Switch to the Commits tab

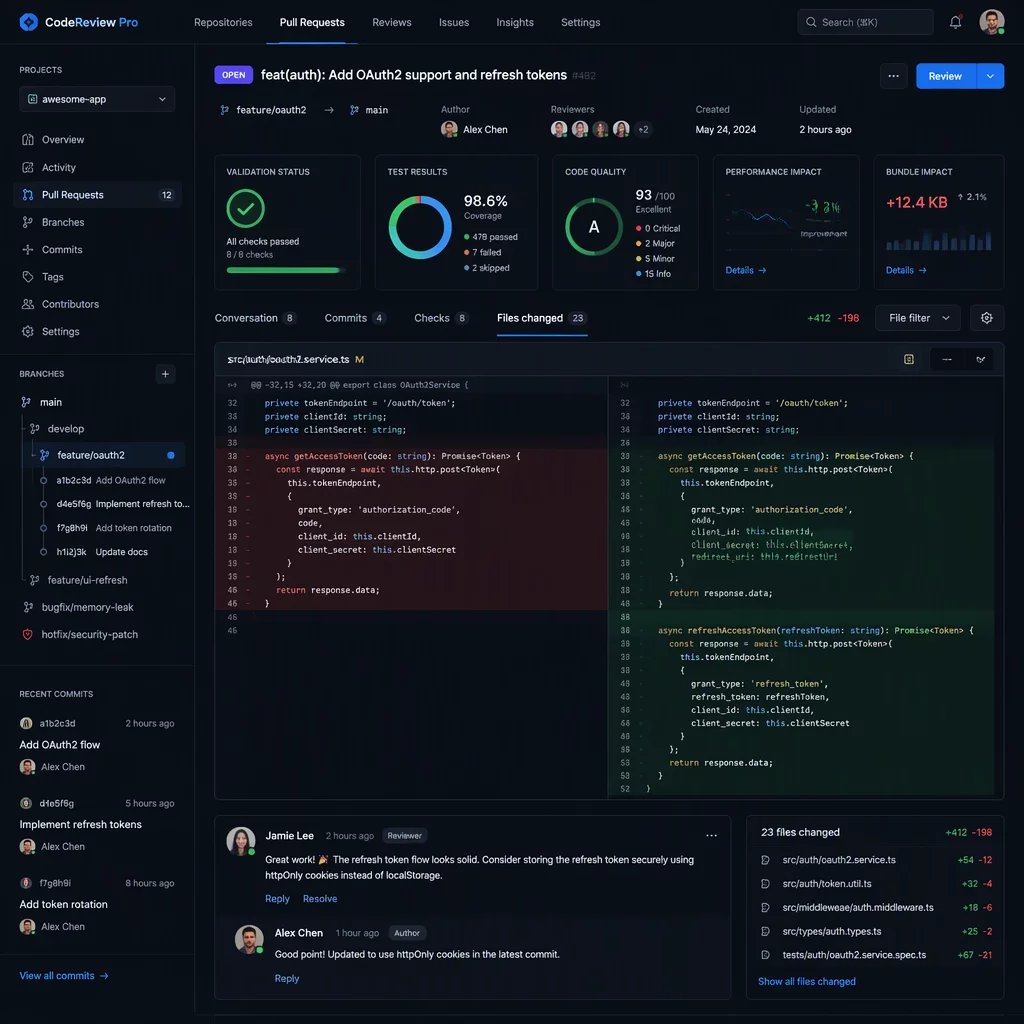tap(355, 318)
